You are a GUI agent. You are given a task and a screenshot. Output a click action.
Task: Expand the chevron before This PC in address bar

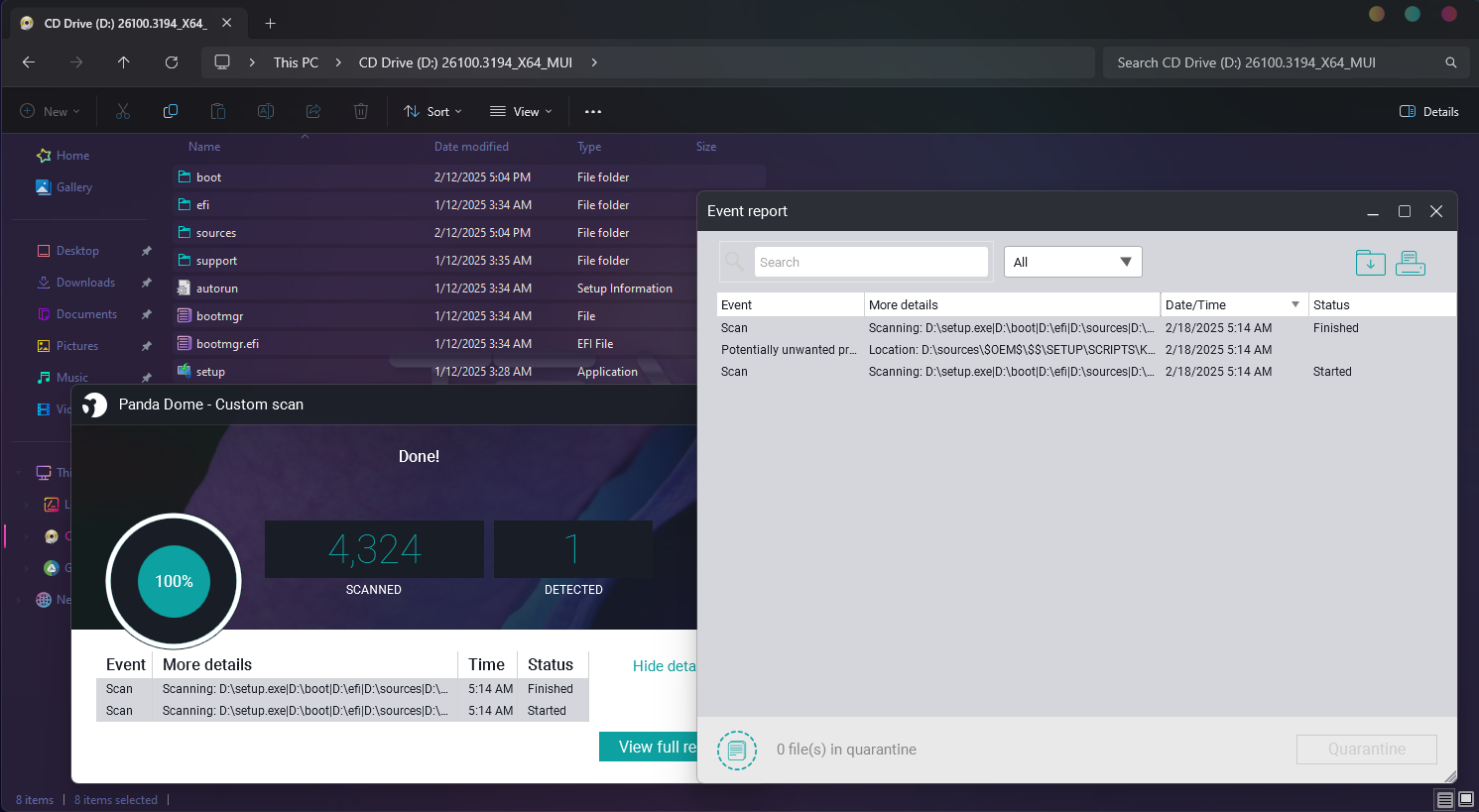coord(252,62)
